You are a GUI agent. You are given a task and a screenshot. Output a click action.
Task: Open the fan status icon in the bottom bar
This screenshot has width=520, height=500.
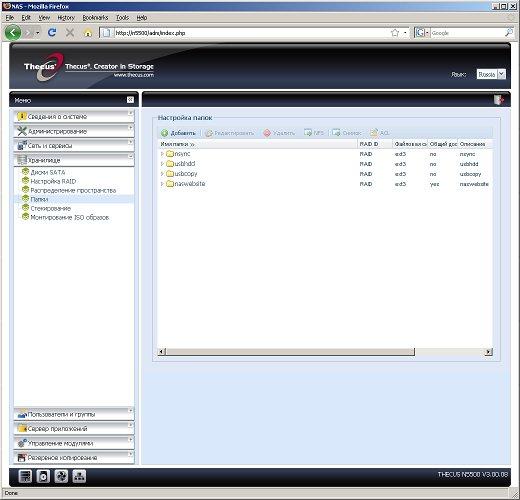61,476
